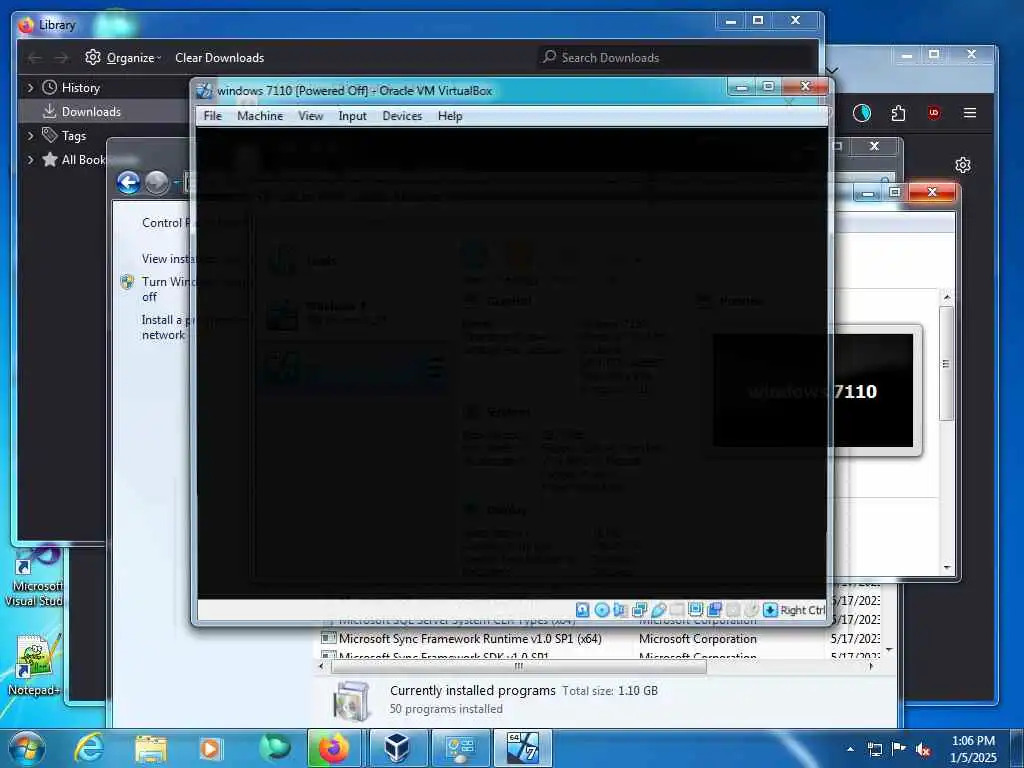Open the Firefox list all tabs chevron
The width and height of the screenshot is (1024, 768).
832,70
